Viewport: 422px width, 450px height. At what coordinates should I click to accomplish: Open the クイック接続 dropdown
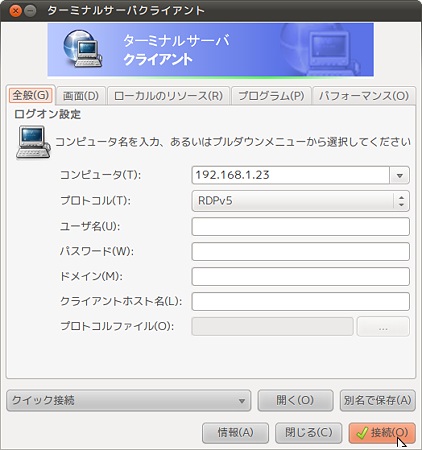(128, 400)
